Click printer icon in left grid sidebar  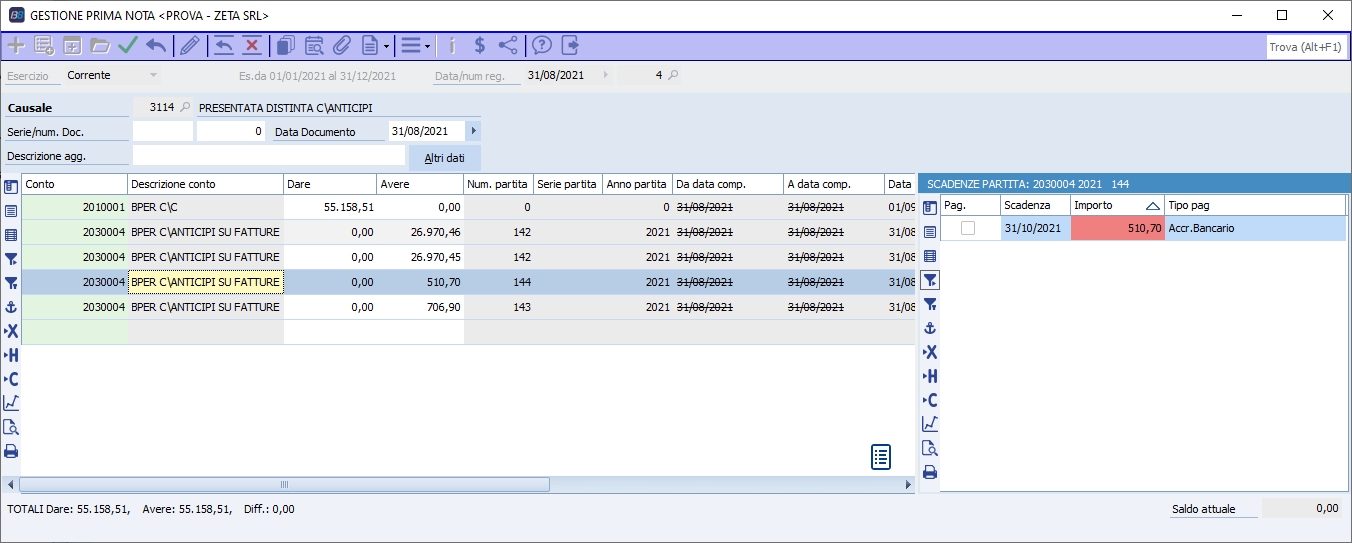pyautogui.click(x=11, y=451)
